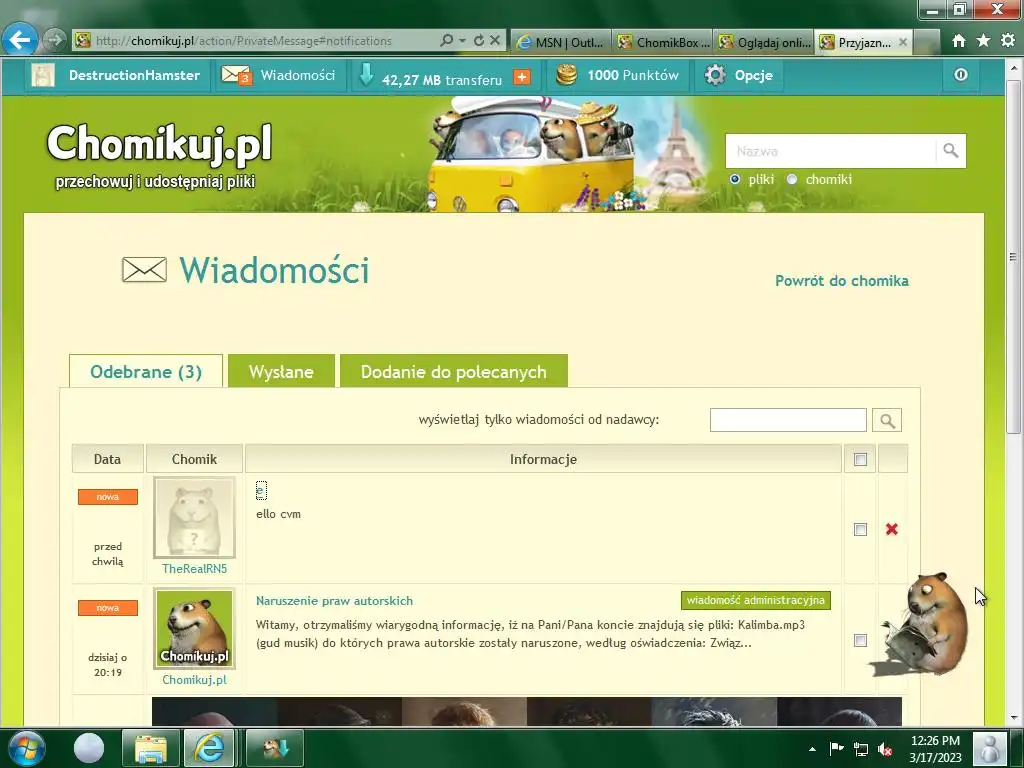Viewport: 1024px width, 768px height.
Task: Open the browser Home icon
Action: tap(958, 41)
